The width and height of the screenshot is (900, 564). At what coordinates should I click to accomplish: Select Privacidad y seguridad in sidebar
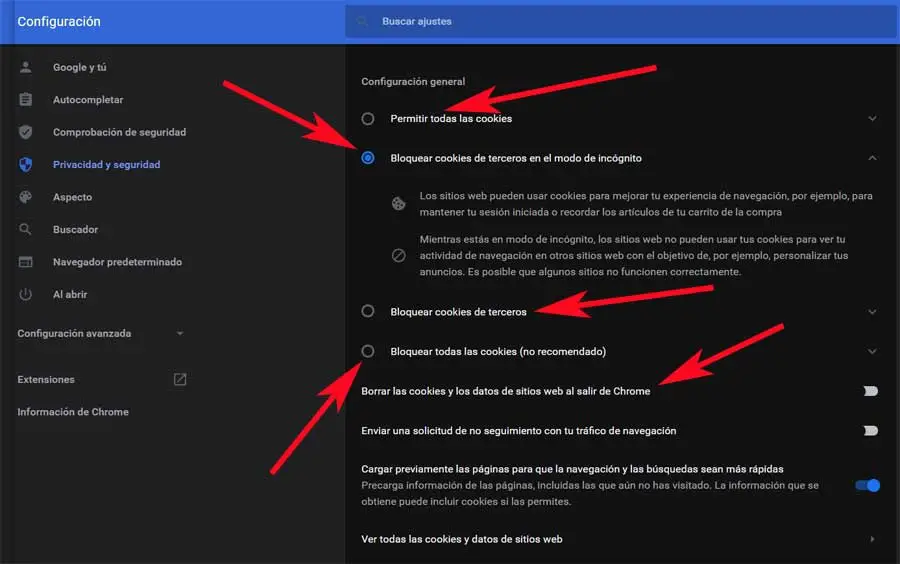pos(107,165)
